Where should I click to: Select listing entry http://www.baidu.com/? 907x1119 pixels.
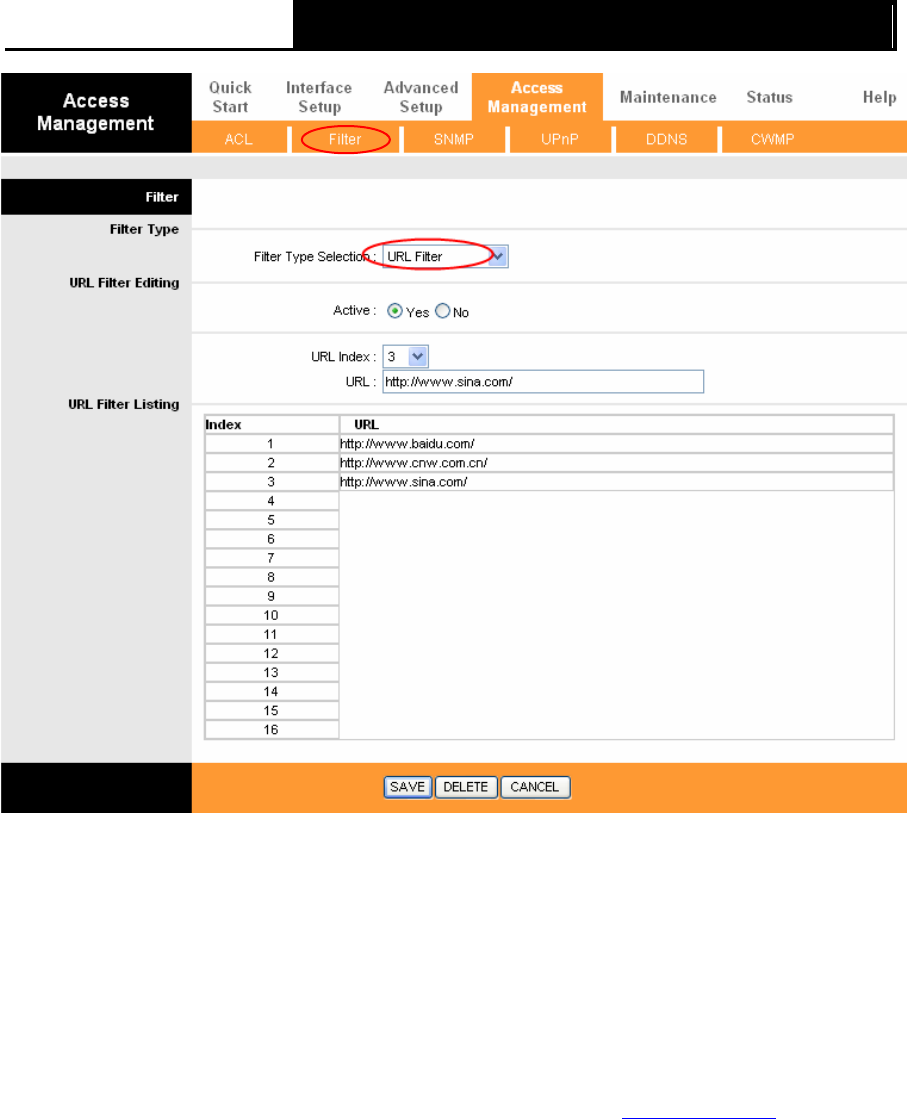407,444
